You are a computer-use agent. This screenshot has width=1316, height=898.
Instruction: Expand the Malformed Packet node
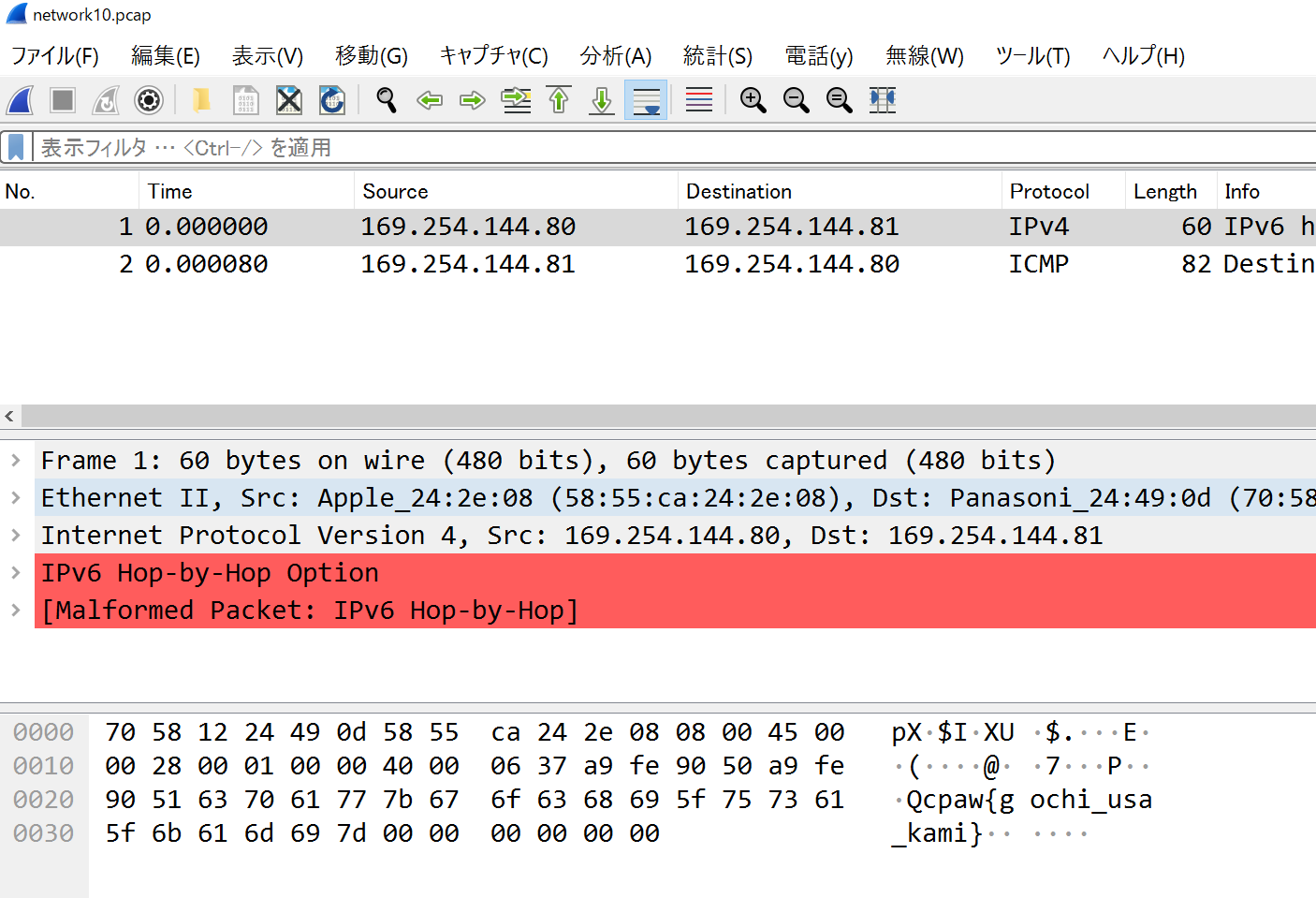[x=16, y=610]
